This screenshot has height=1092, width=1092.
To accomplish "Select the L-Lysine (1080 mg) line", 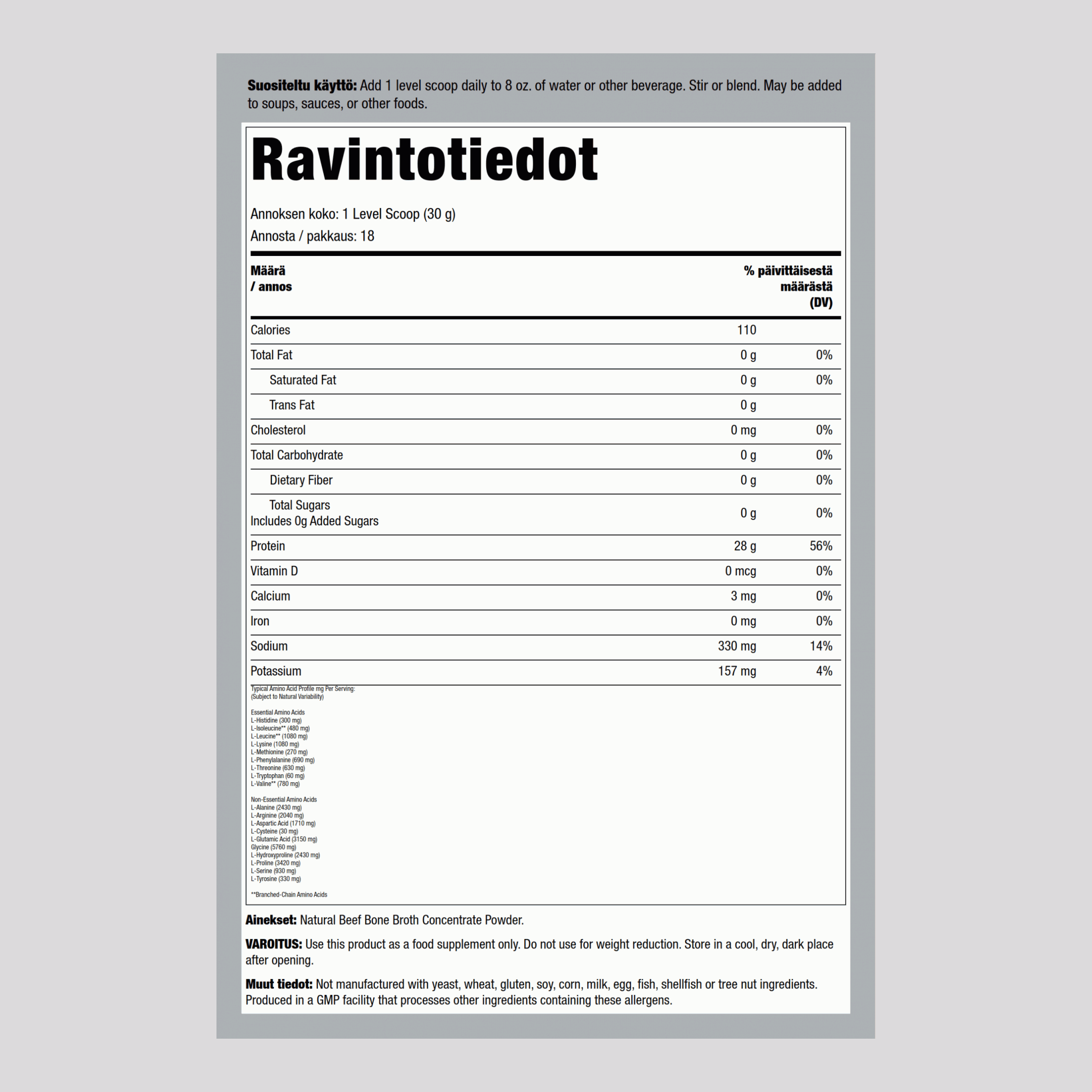I will tap(275, 744).
